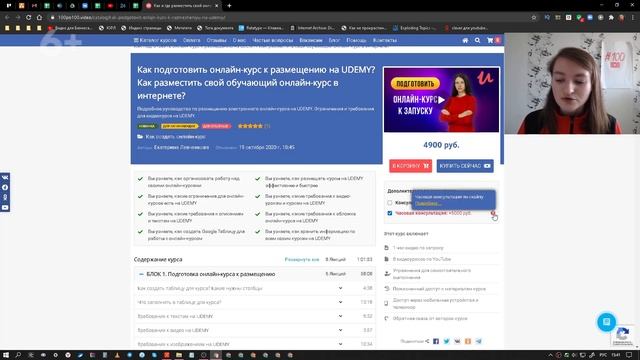The width and height of the screenshot is (640, 360).
Task: Open author Екатерина's profile link
Action: [x=181, y=147]
